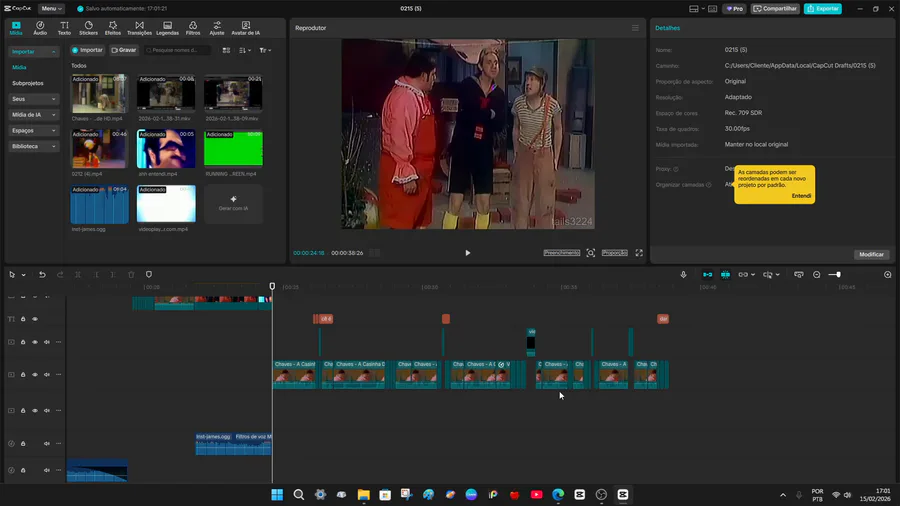The height and width of the screenshot is (506, 900).
Task: Click the undo arrow in timeline toolbar
Action: 42,274
